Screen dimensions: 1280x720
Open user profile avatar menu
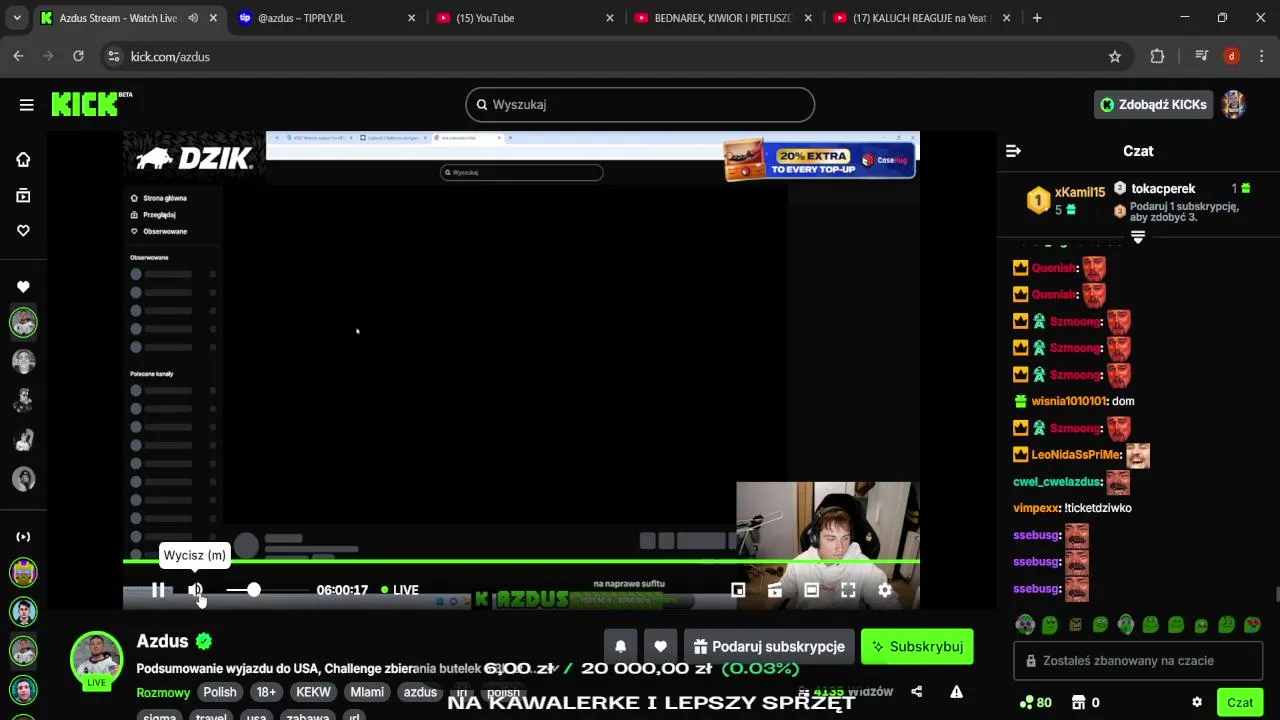click(1233, 104)
